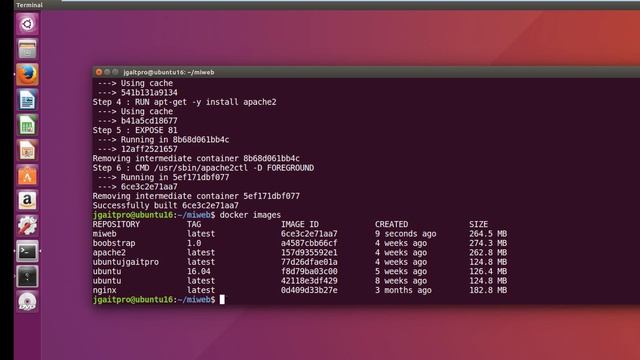Click the Terminal label in top panel
This screenshot has height=360, width=640.
pyautogui.click(x=29, y=5)
